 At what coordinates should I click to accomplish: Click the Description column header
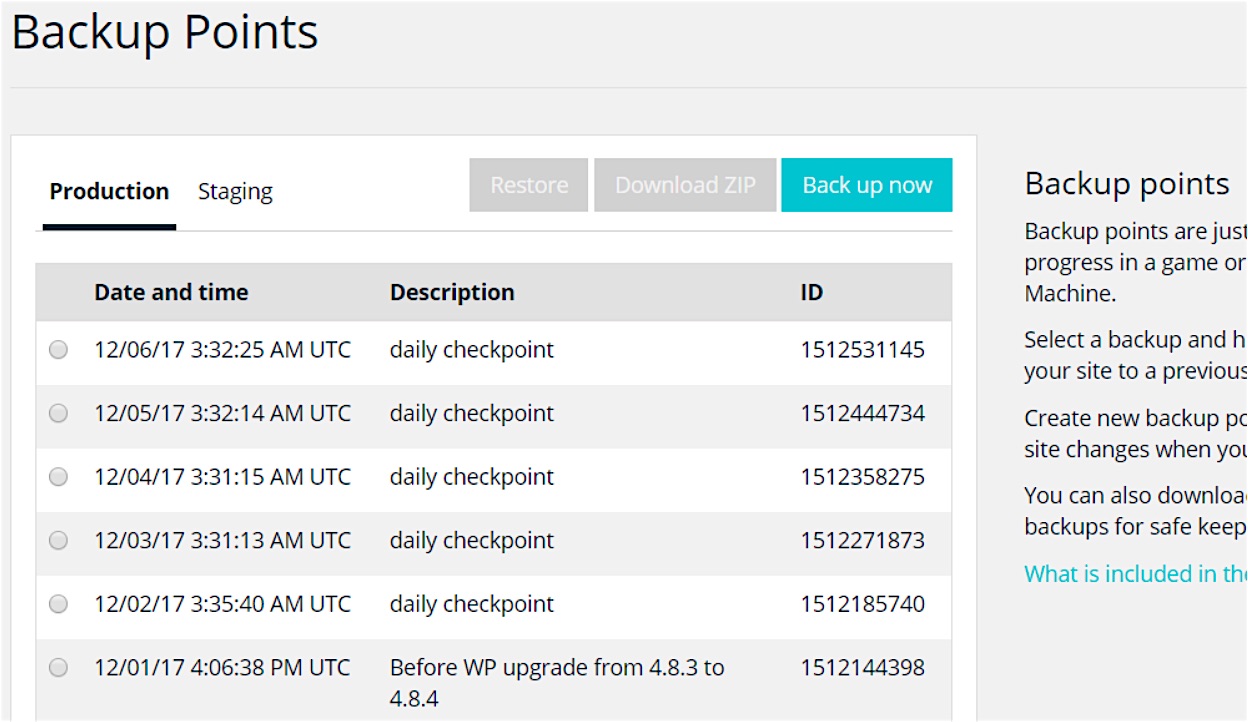pyautogui.click(x=452, y=293)
